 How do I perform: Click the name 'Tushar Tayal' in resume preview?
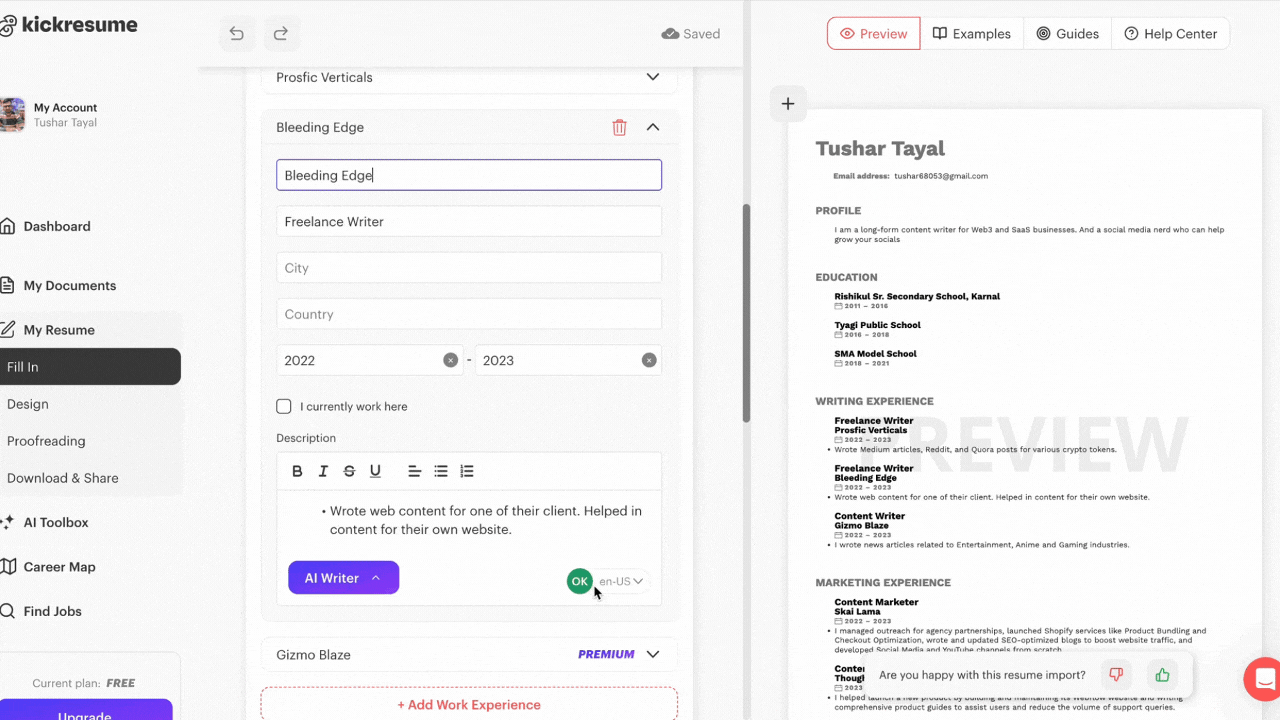click(880, 148)
